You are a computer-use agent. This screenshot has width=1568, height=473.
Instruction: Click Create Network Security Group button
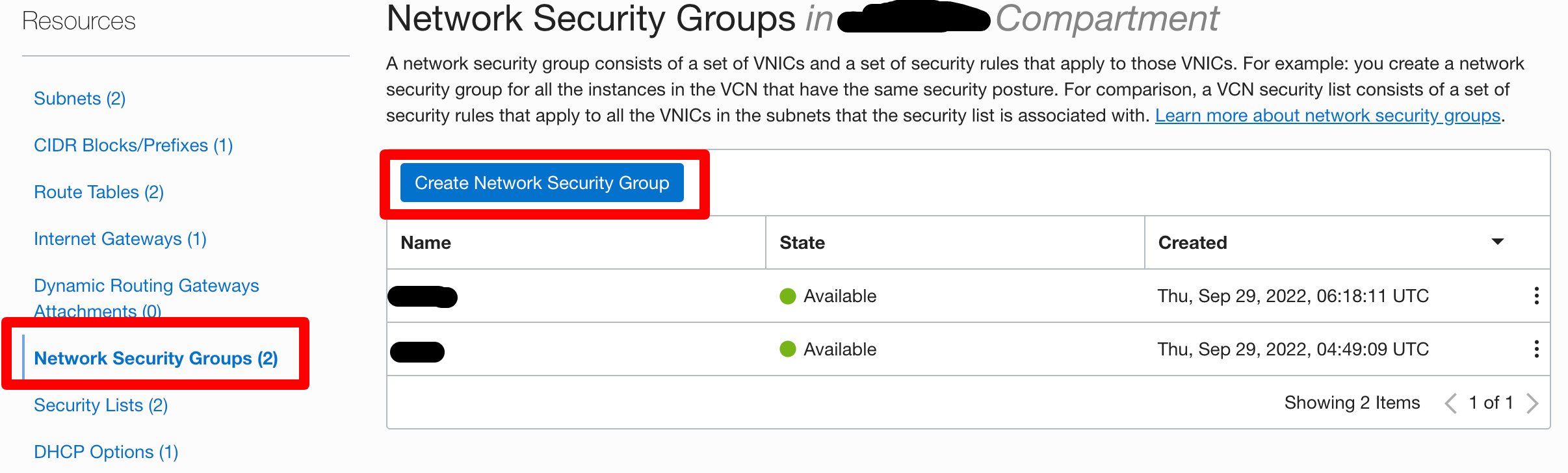(x=542, y=183)
